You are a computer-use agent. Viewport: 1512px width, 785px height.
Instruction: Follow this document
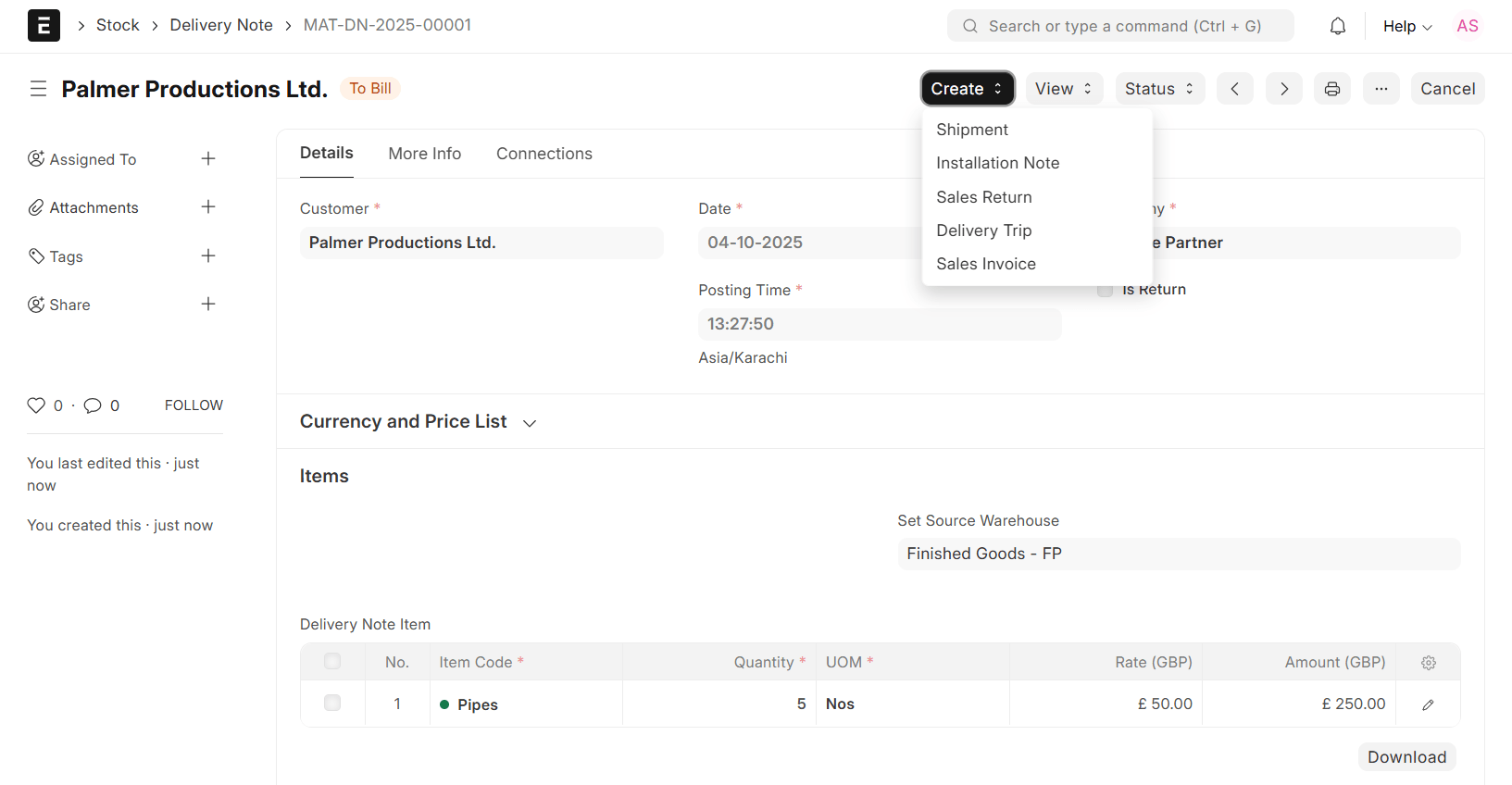pos(194,405)
